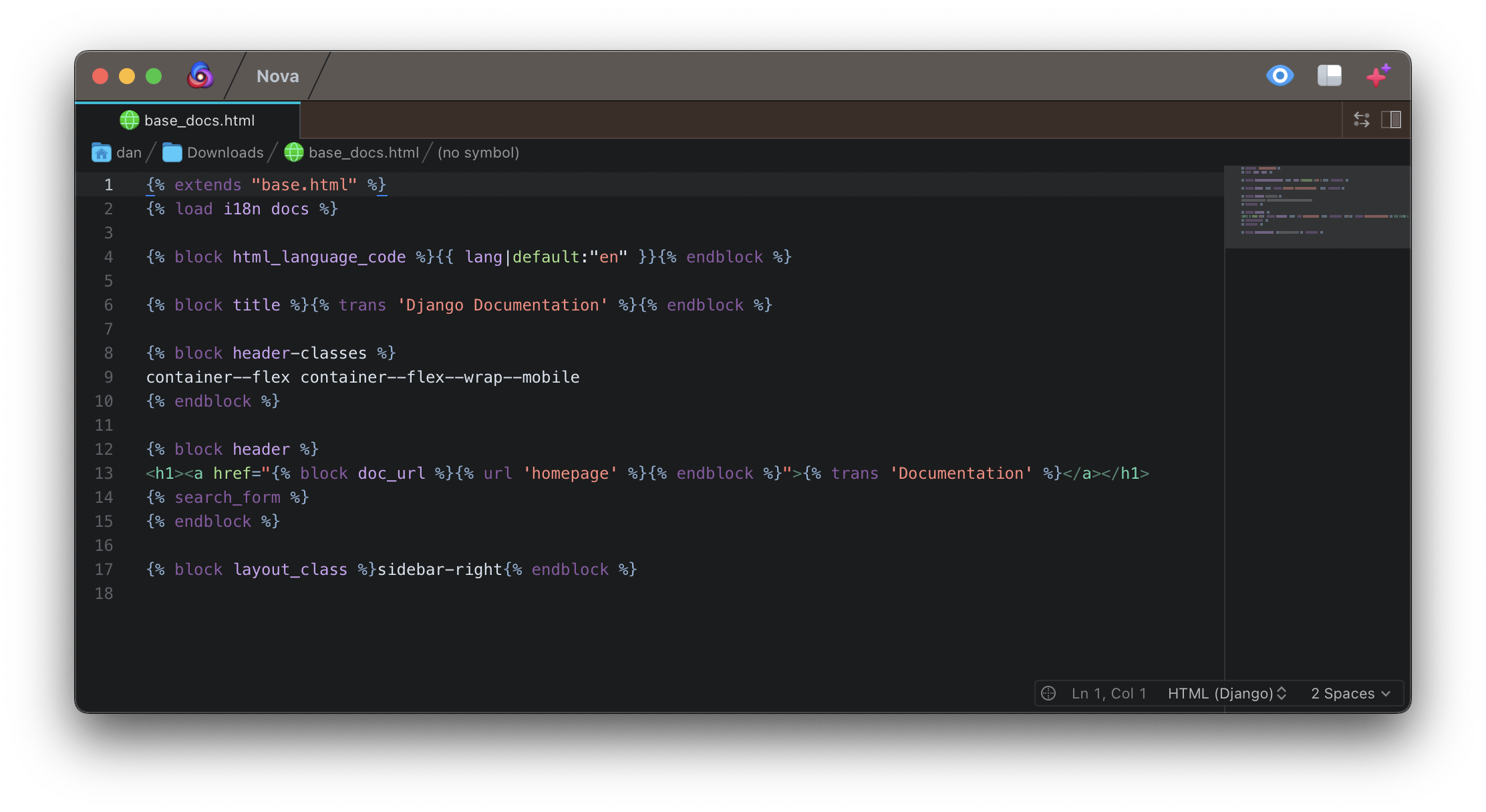Open the dan breadcrumb link
Screen dimensions: 1486x812
[128, 152]
